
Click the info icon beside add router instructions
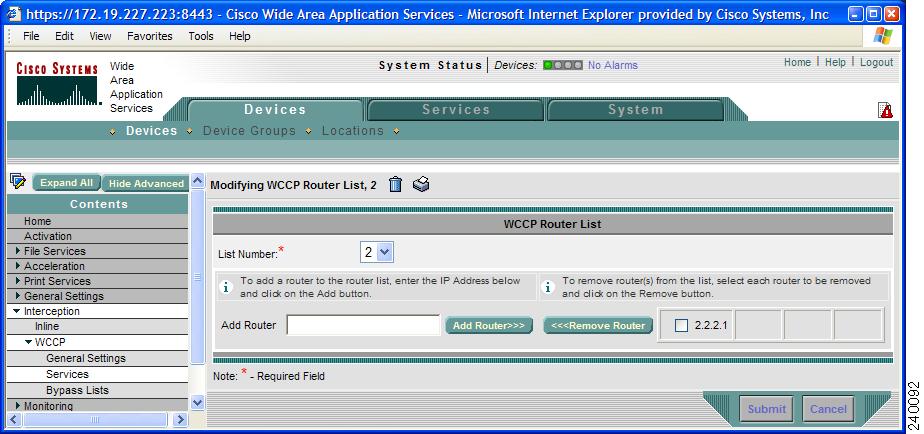pyautogui.click(x=225, y=287)
